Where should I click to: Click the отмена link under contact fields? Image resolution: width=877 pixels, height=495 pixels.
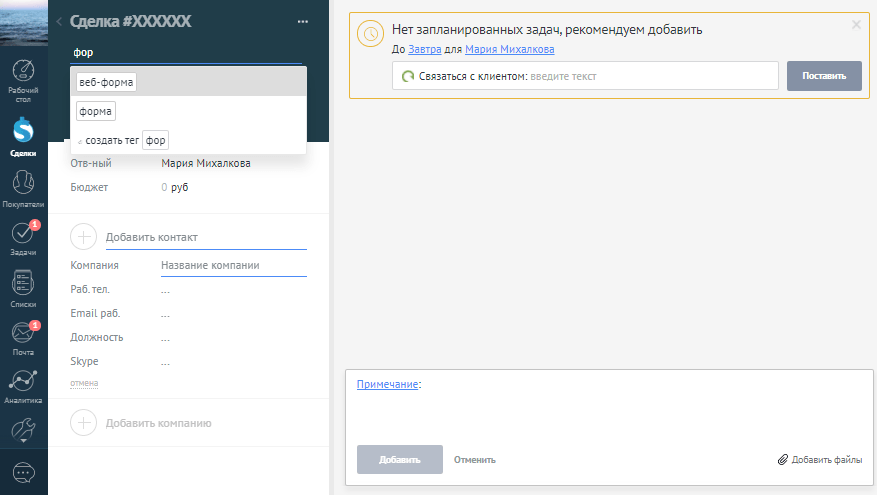pyautogui.click(x=84, y=383)
